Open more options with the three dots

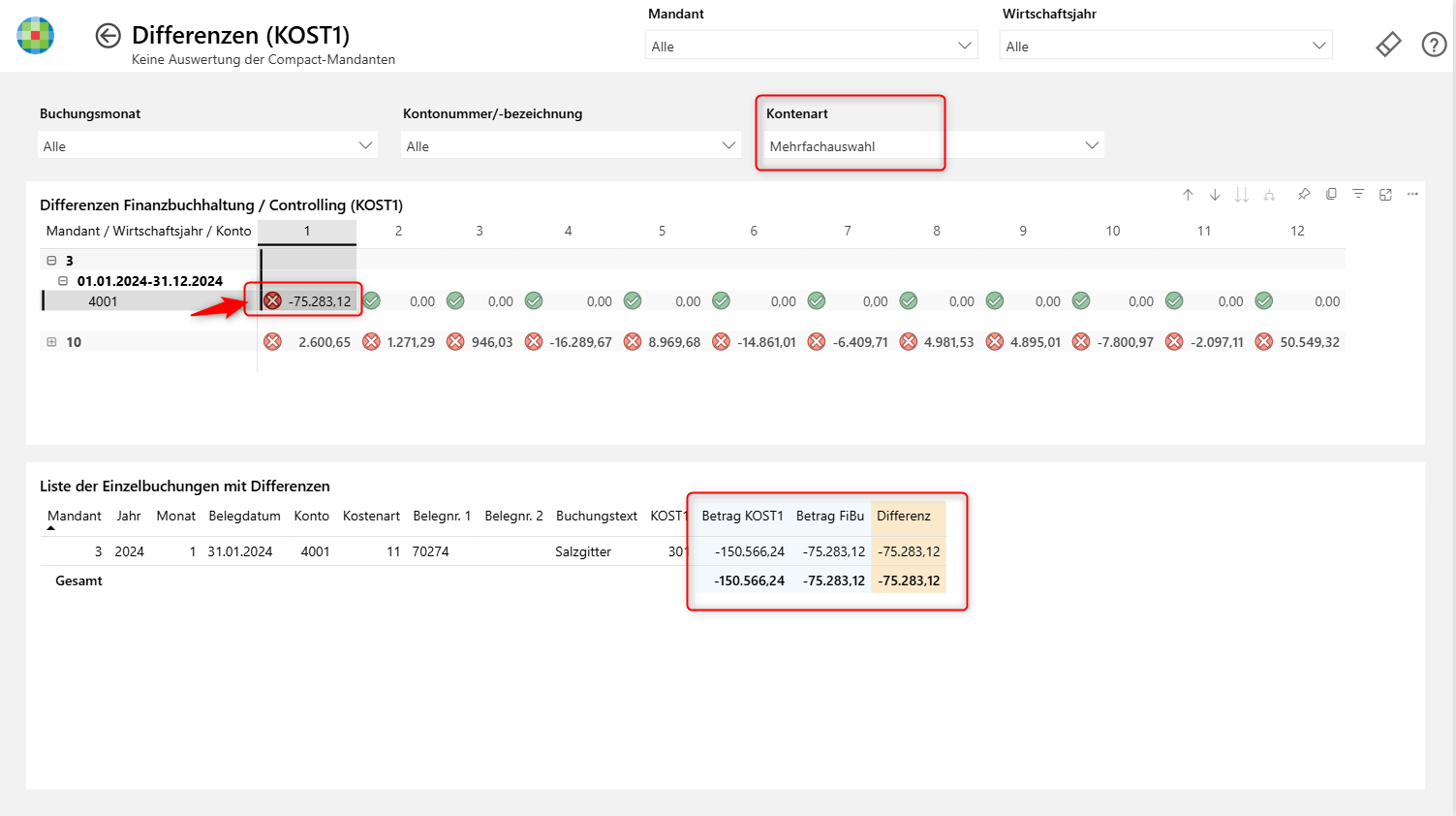tap(1412, 194)
